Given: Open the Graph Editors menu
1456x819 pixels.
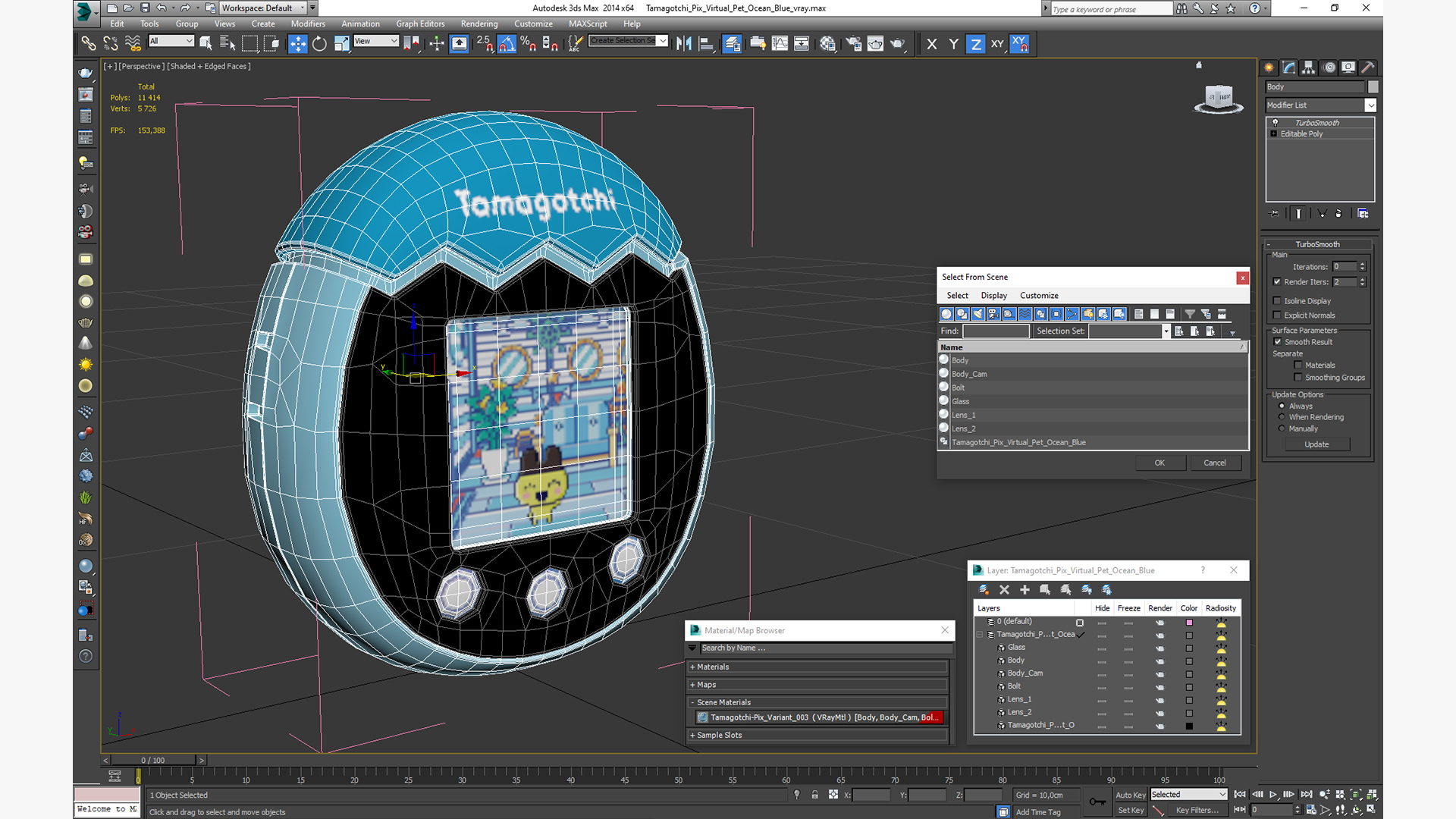Looking at the screenshot, I should tap(420, 24).
